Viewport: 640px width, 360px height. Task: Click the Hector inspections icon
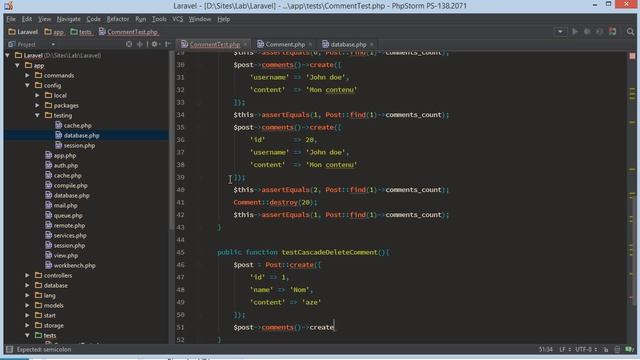click(618, 349)
